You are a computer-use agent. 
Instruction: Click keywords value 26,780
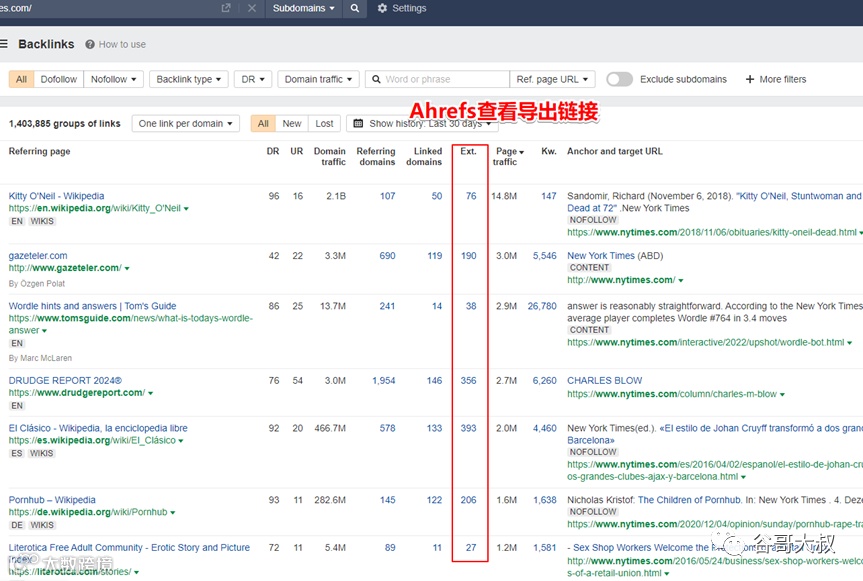click(542, 306)
